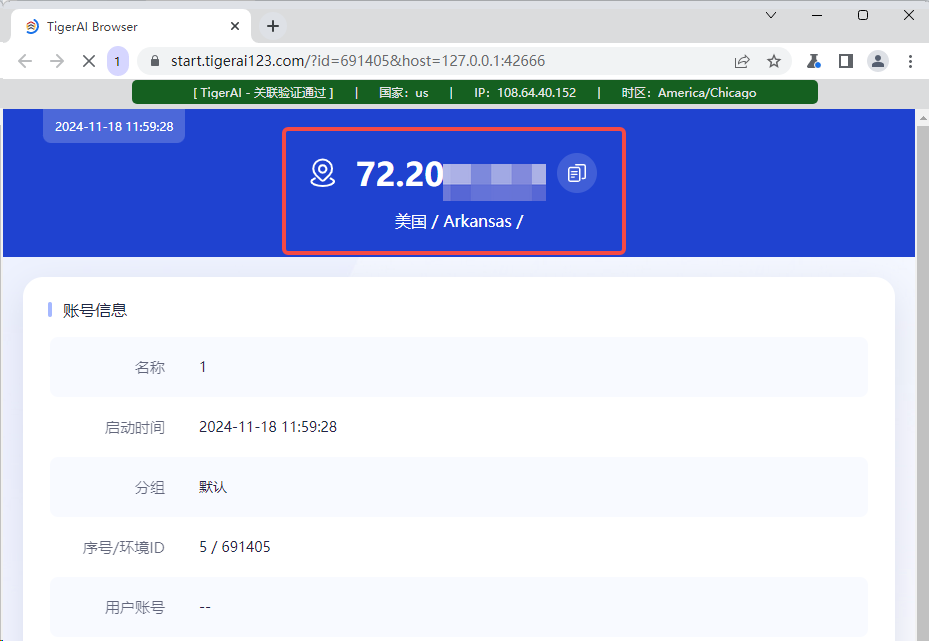
Task: Click the scrollbar up arrow
Action: (922, 118)
